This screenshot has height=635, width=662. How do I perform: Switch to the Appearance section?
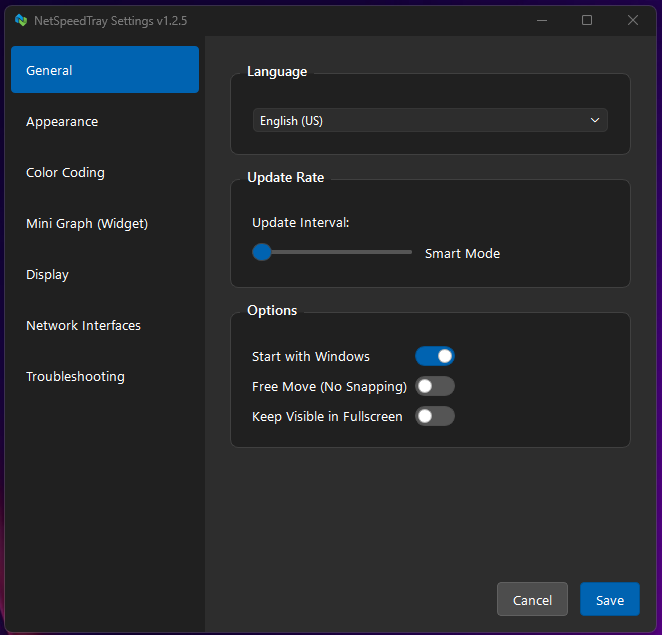105,122
